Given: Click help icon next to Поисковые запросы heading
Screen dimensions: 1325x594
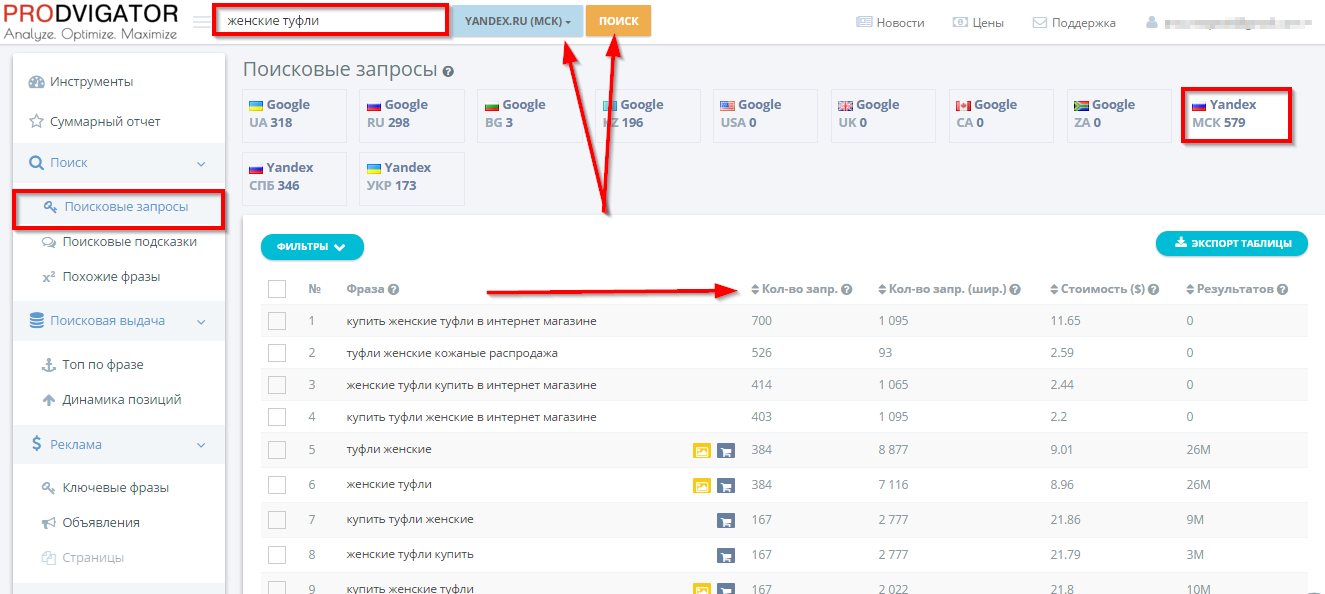Looking at the screenshot, I should 448,72.
